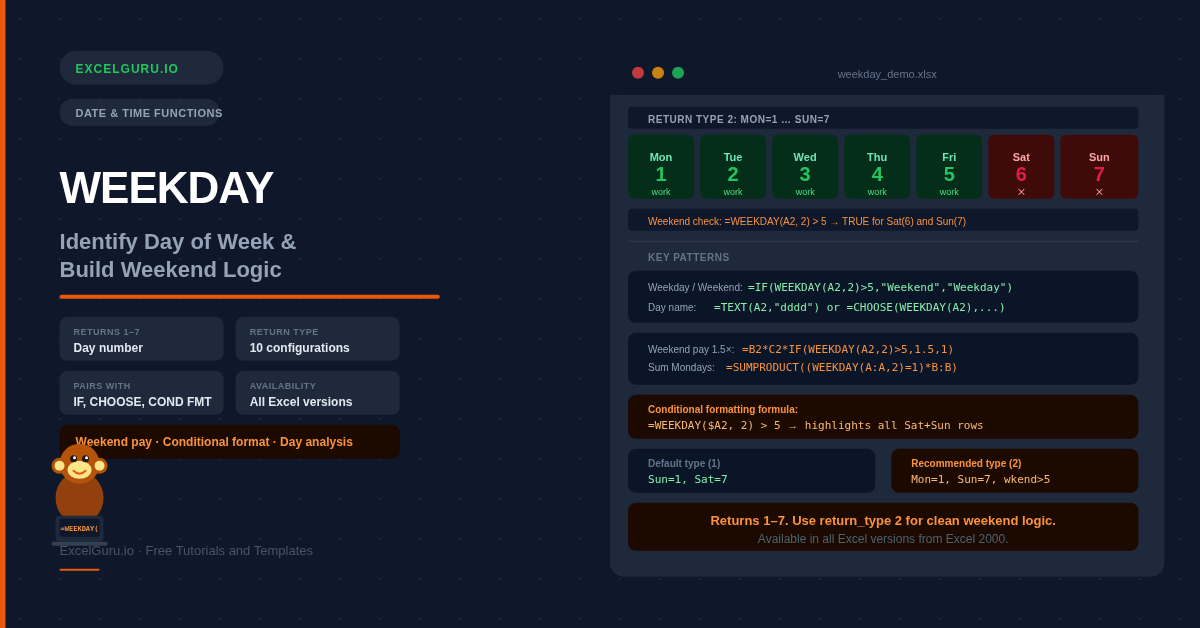
Task: Click the red window dot
Action: (x=638, y=73)
